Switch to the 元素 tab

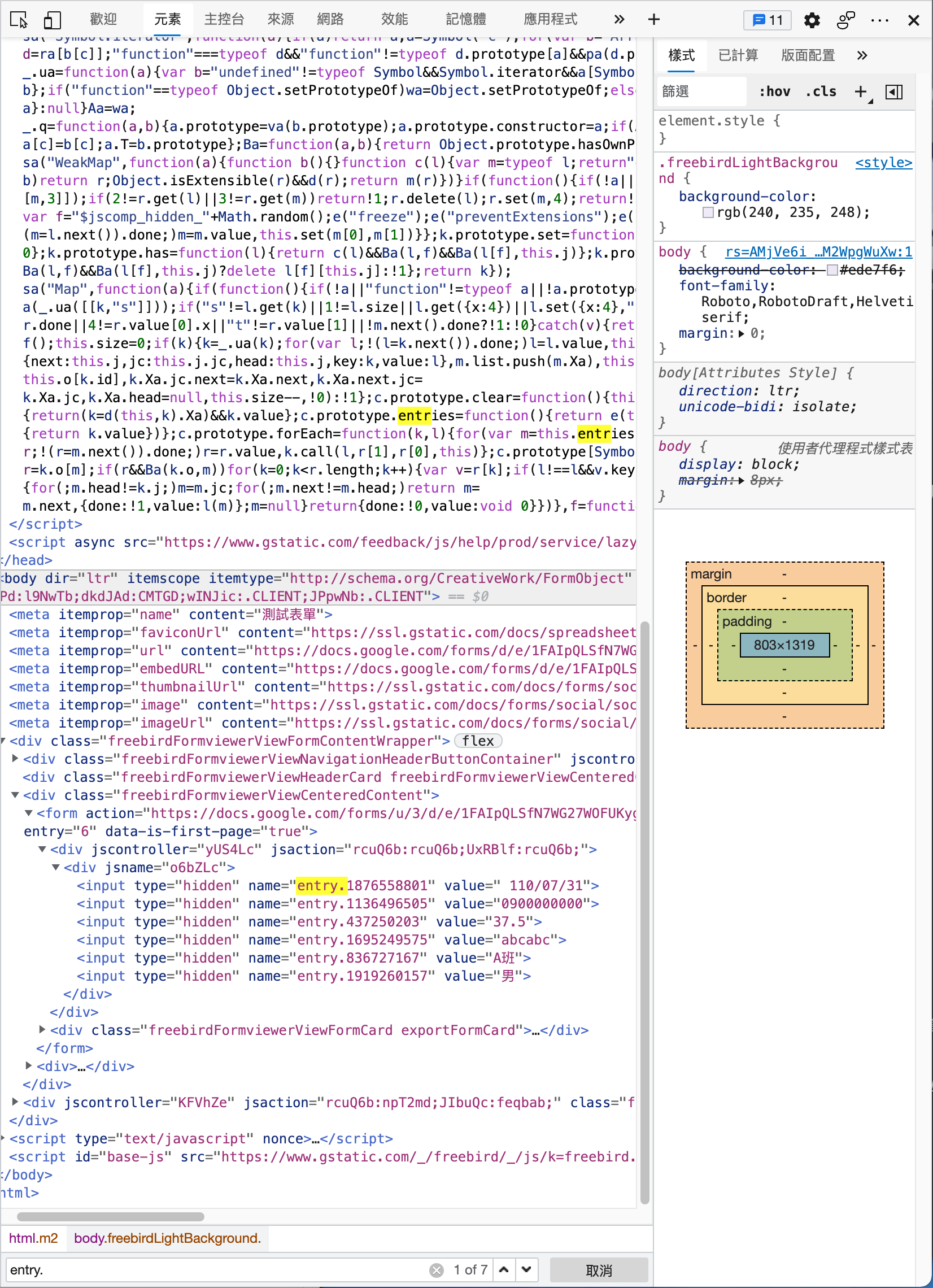pyautogui.click(x=168, y=19)
